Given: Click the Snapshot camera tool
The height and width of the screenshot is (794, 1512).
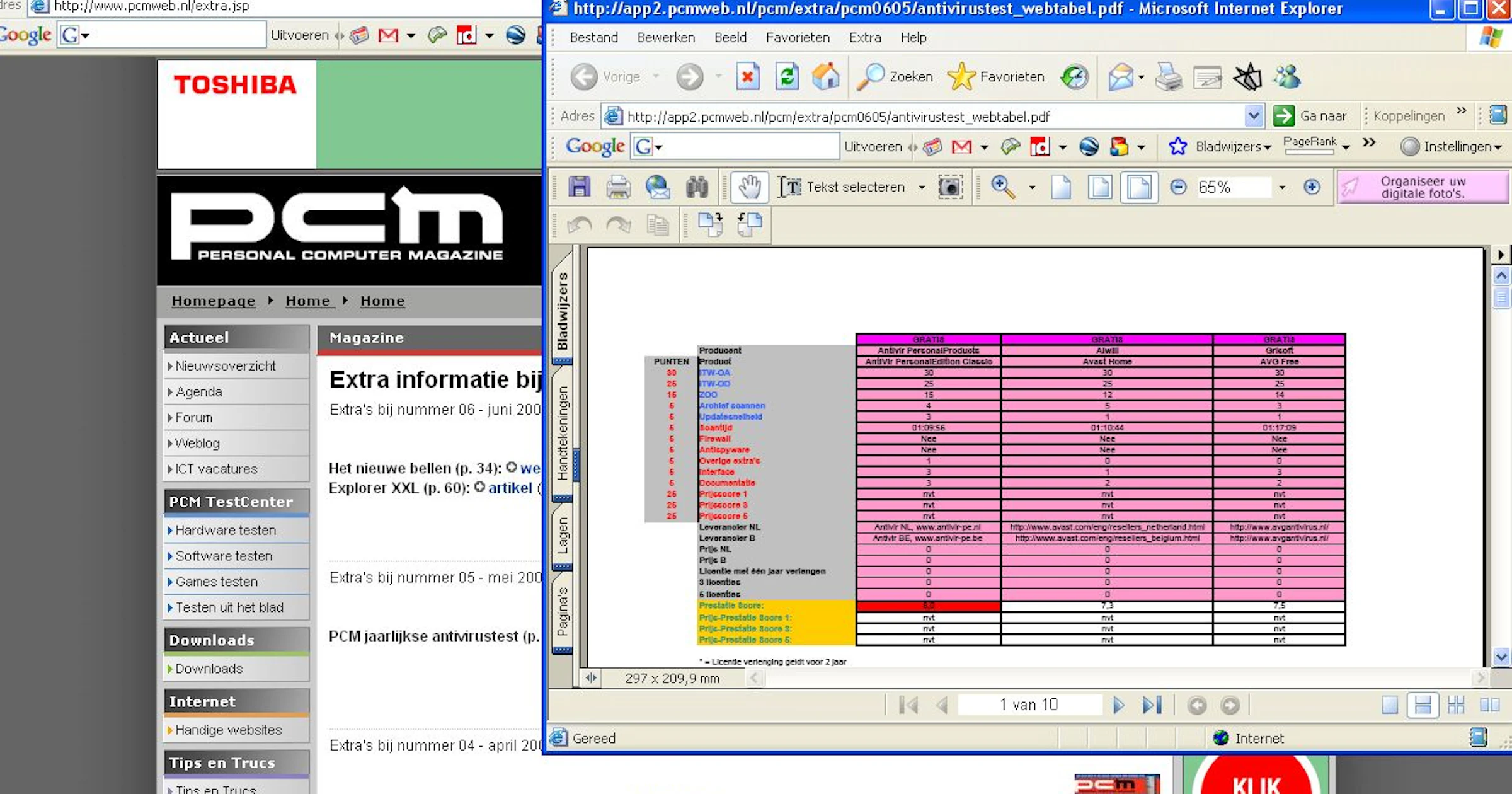Looking at the screenshot, I should tap(950, 187).
